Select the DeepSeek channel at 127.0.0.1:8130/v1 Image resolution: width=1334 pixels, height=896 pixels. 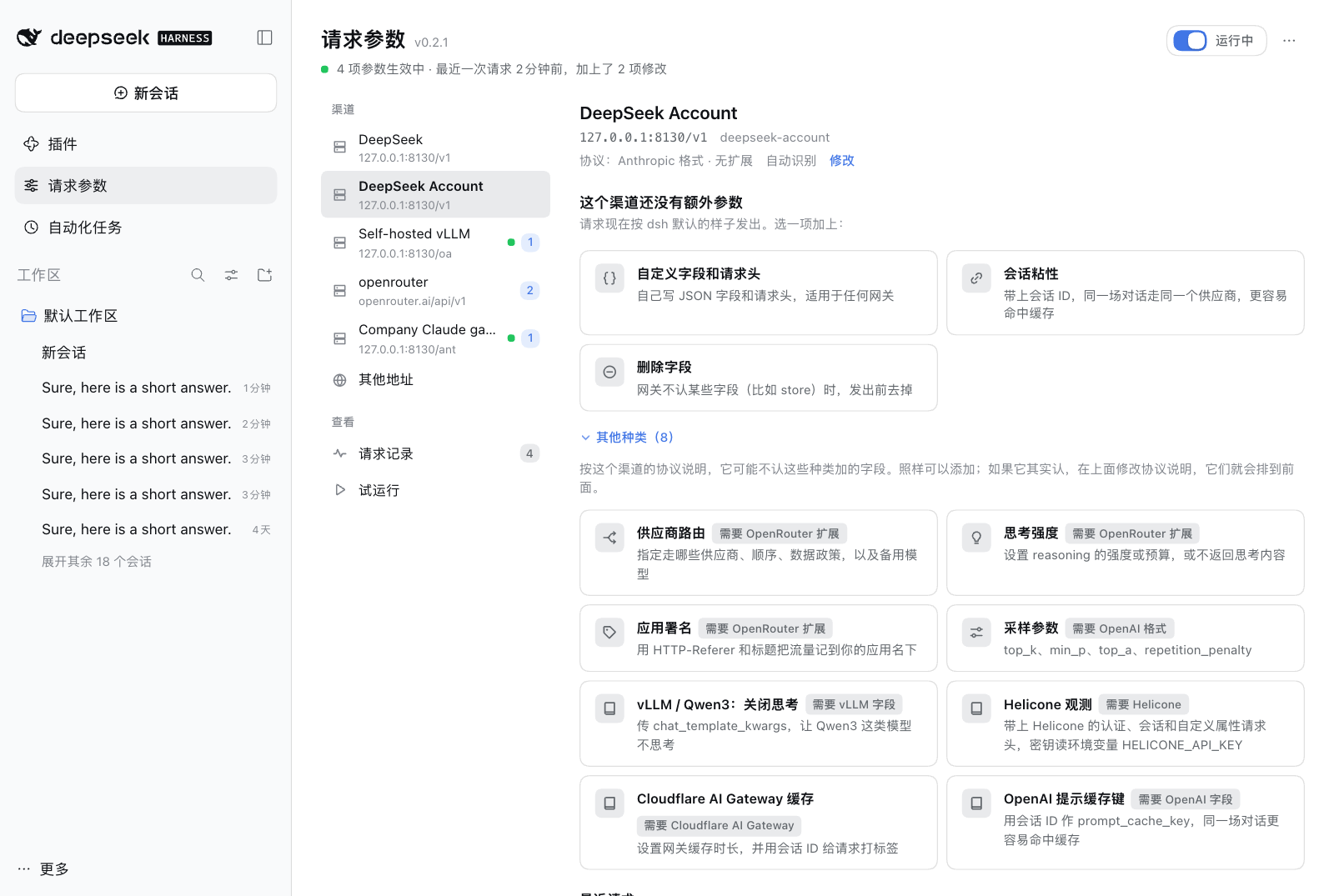[435, 148]
